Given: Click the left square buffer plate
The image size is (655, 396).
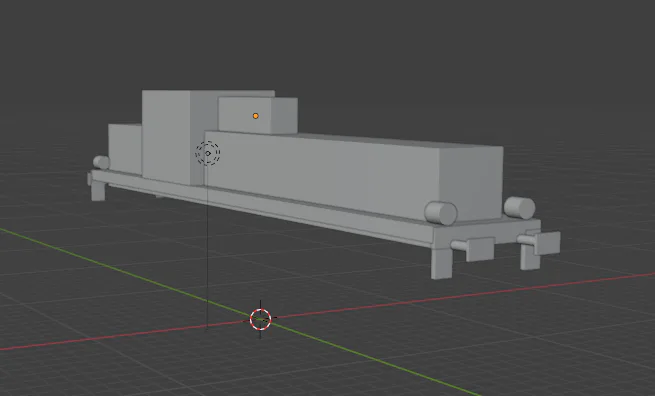Looking at the screenshot, I should coord(480,249).
